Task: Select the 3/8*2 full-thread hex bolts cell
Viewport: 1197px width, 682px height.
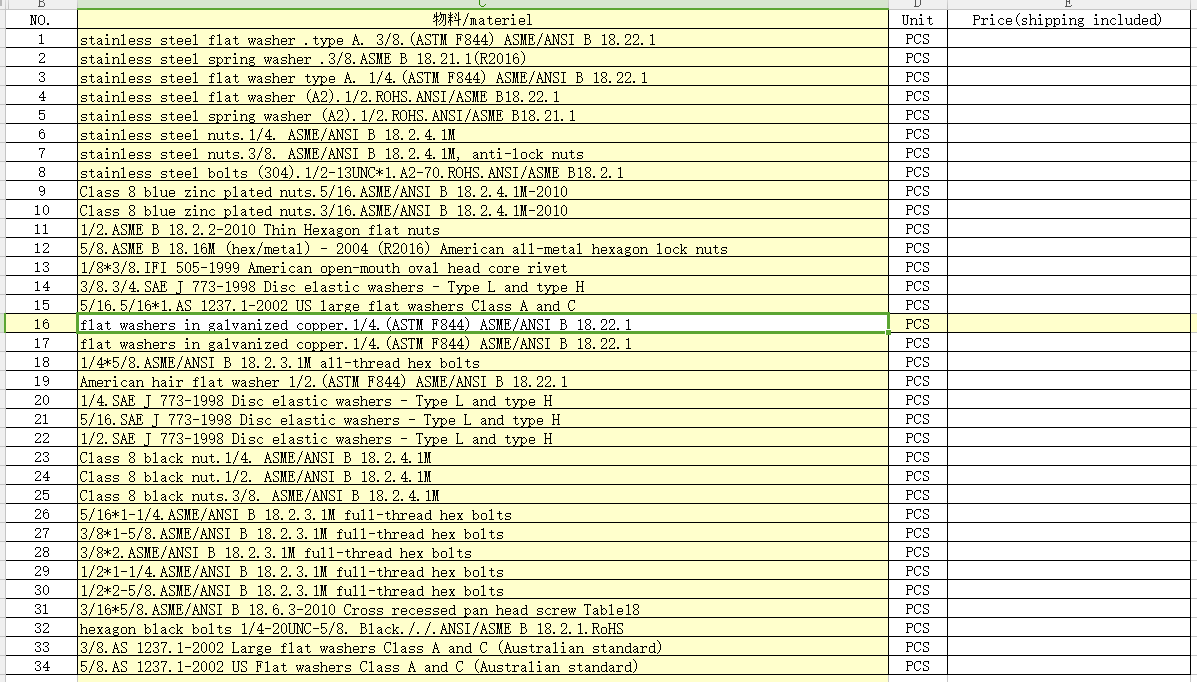Action: click(x=483, y=553)
